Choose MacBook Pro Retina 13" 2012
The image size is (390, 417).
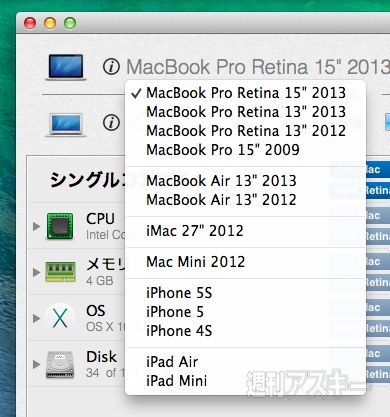(x=246, y=131)
